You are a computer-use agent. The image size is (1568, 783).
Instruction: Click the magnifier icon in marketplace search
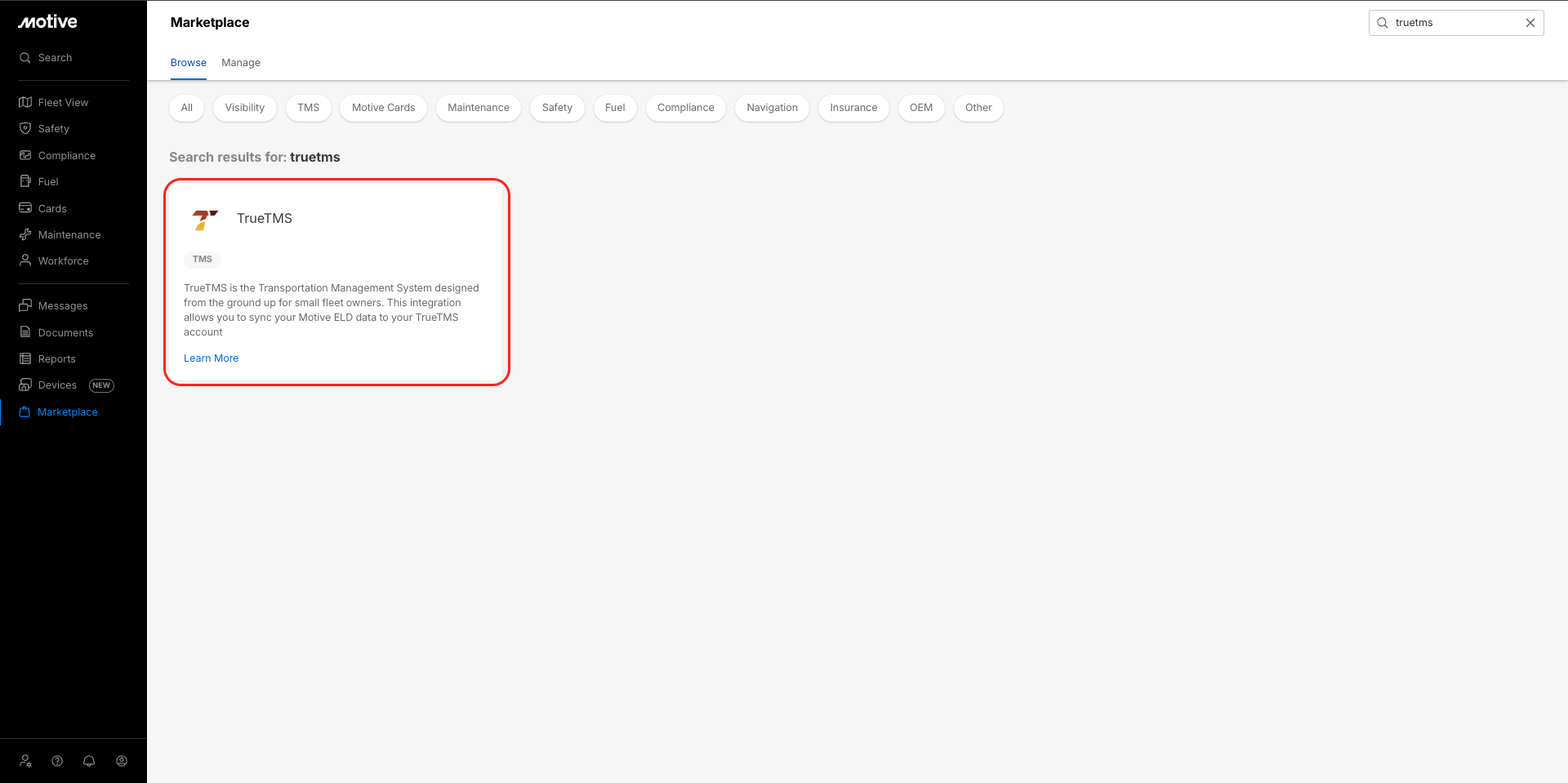(1383, 23)
